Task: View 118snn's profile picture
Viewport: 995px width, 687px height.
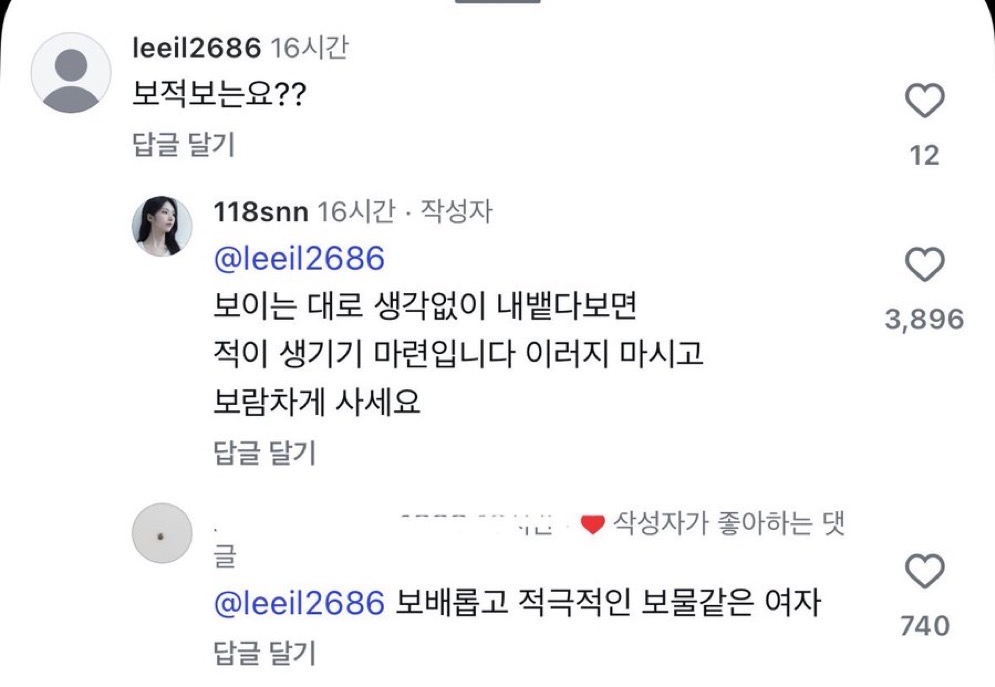Action: pyautogui.click(x=162, y=225)
